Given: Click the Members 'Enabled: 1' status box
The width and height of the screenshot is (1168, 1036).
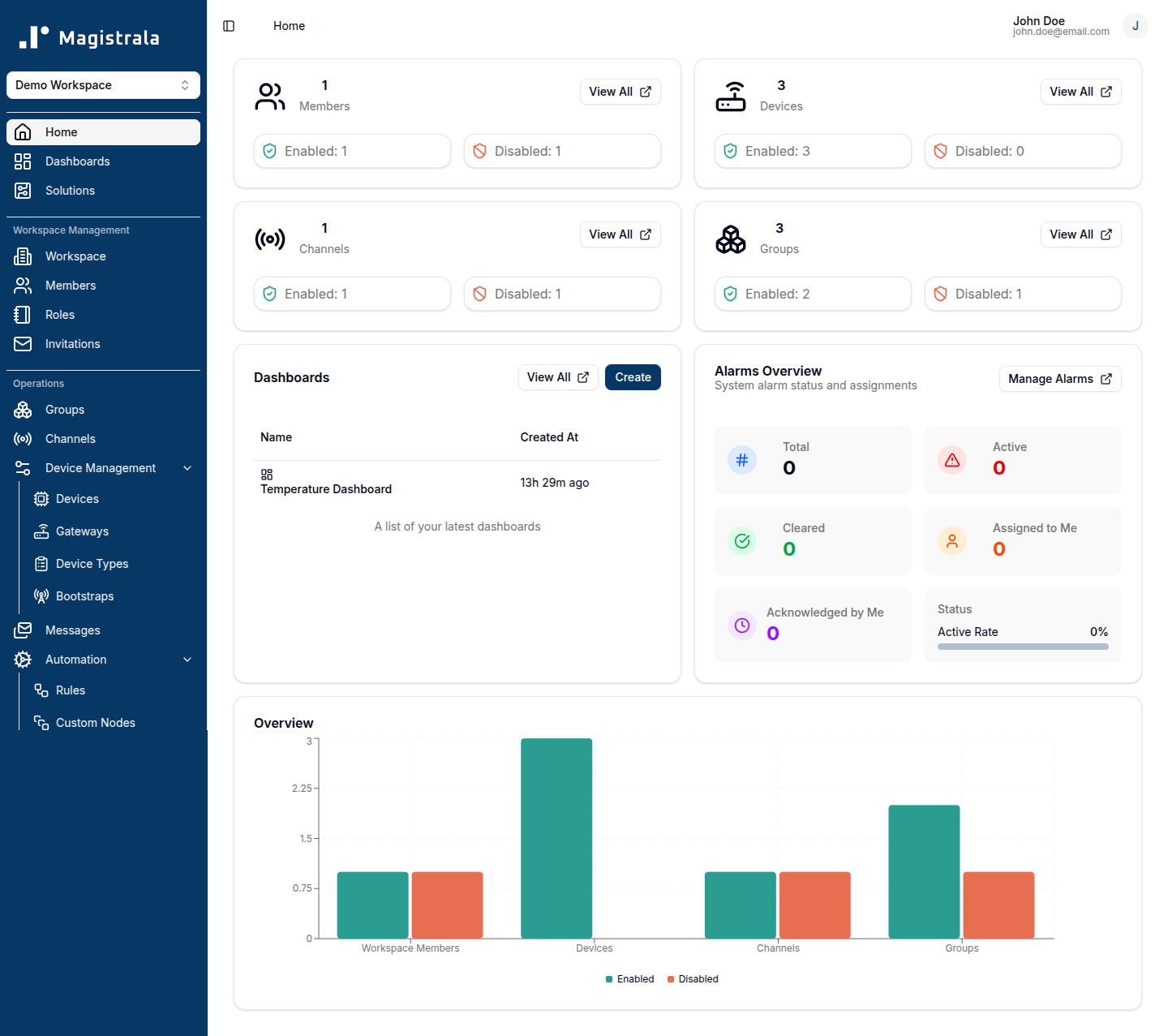Looking at the screenshot, I should [352, 151].
